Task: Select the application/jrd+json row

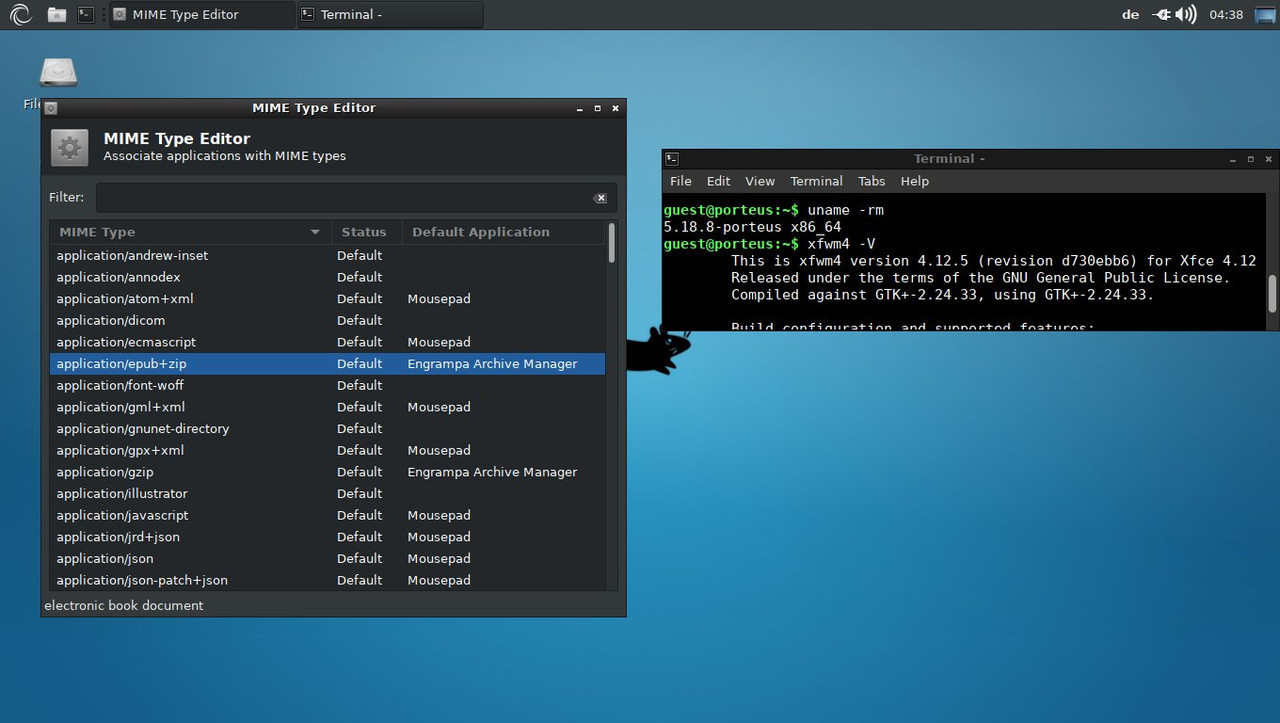Action: tap(327, 537)
